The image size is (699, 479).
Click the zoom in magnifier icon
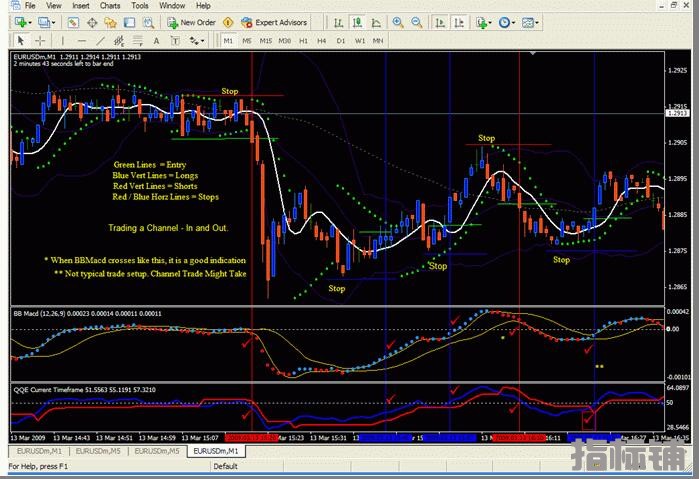pos(398,22)
